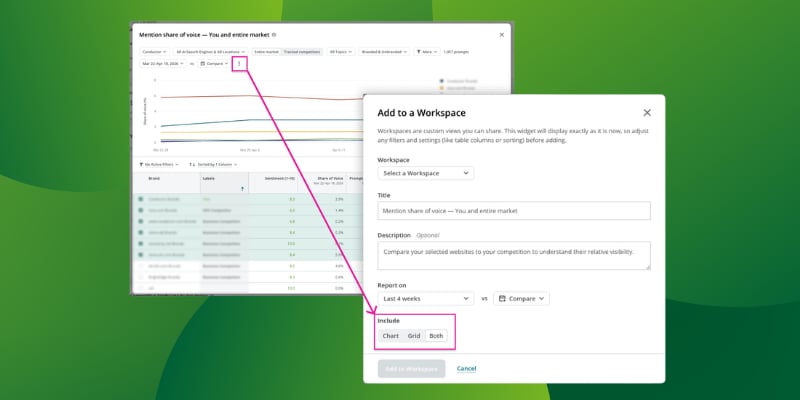The image size is (800, 400).
Task: Expand the Sorted by 1 Column menu
Action: point(213,164)
